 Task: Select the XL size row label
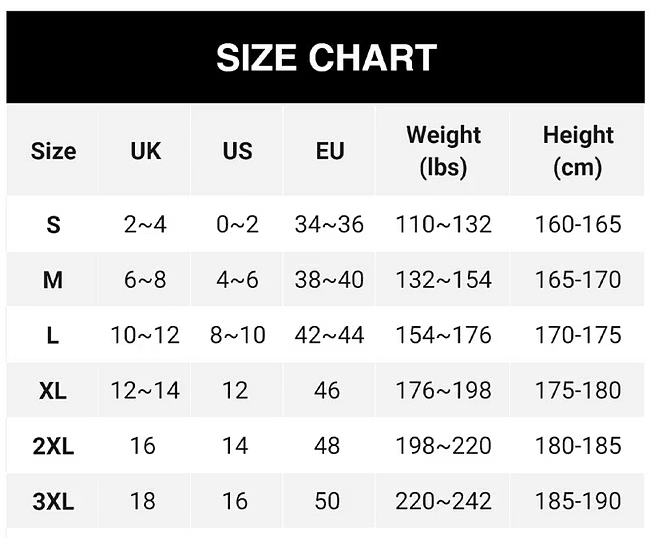(x=53, y=390)
